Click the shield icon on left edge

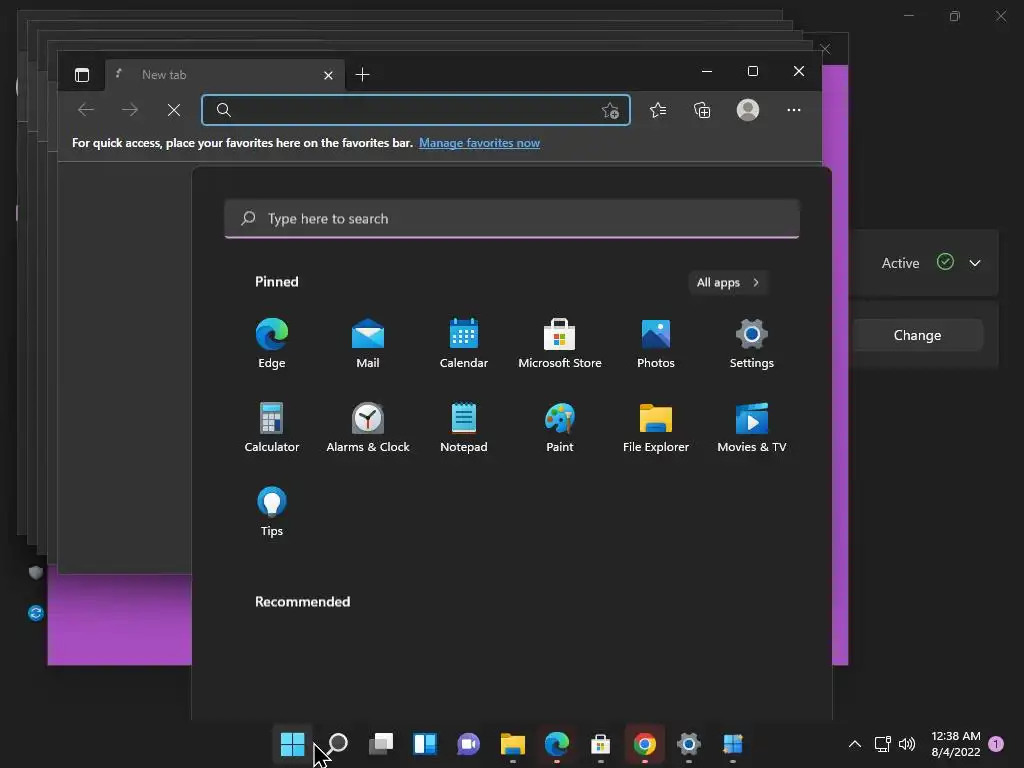36,573
